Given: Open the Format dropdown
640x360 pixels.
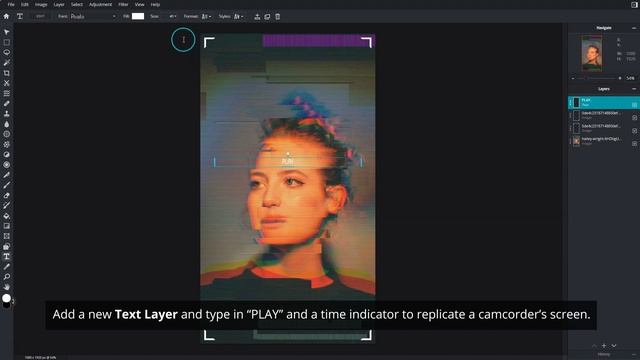Looking at the screenshot, I should click(206, 16).
